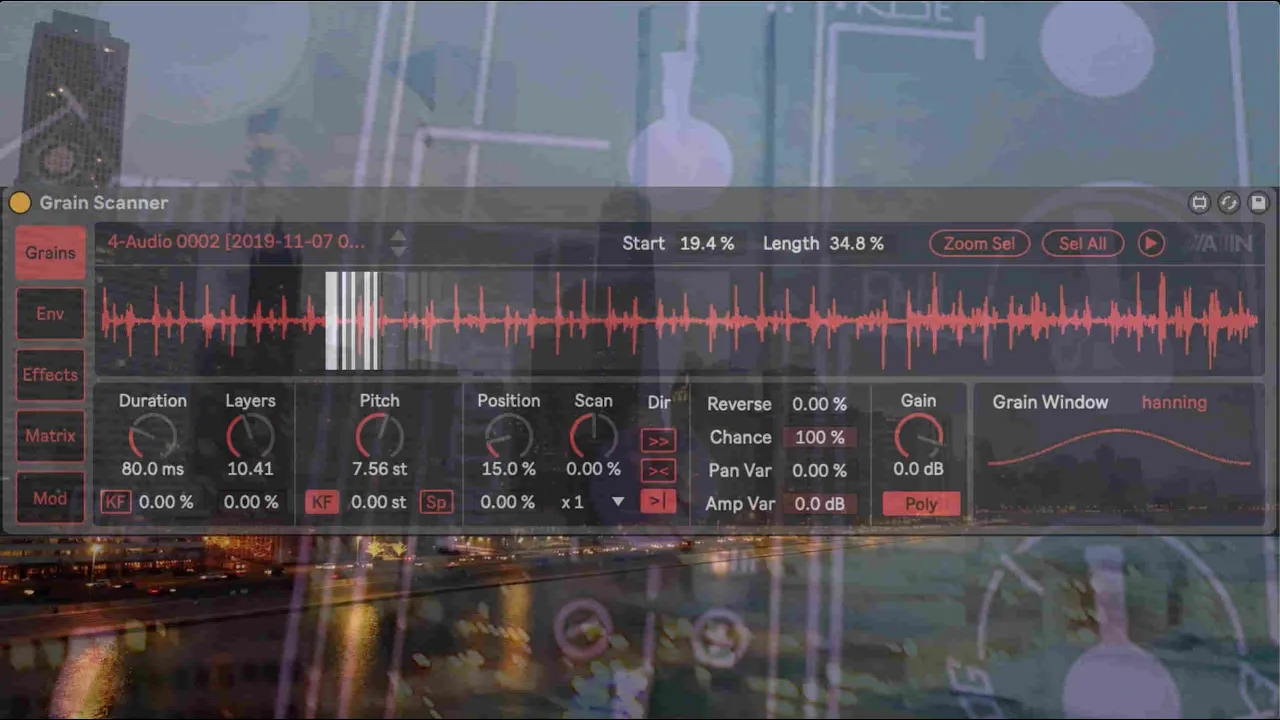The width and height of the screenshot is (1280, 720).
Task: Click the Gain knob
Action: click(x=918, y=437)
